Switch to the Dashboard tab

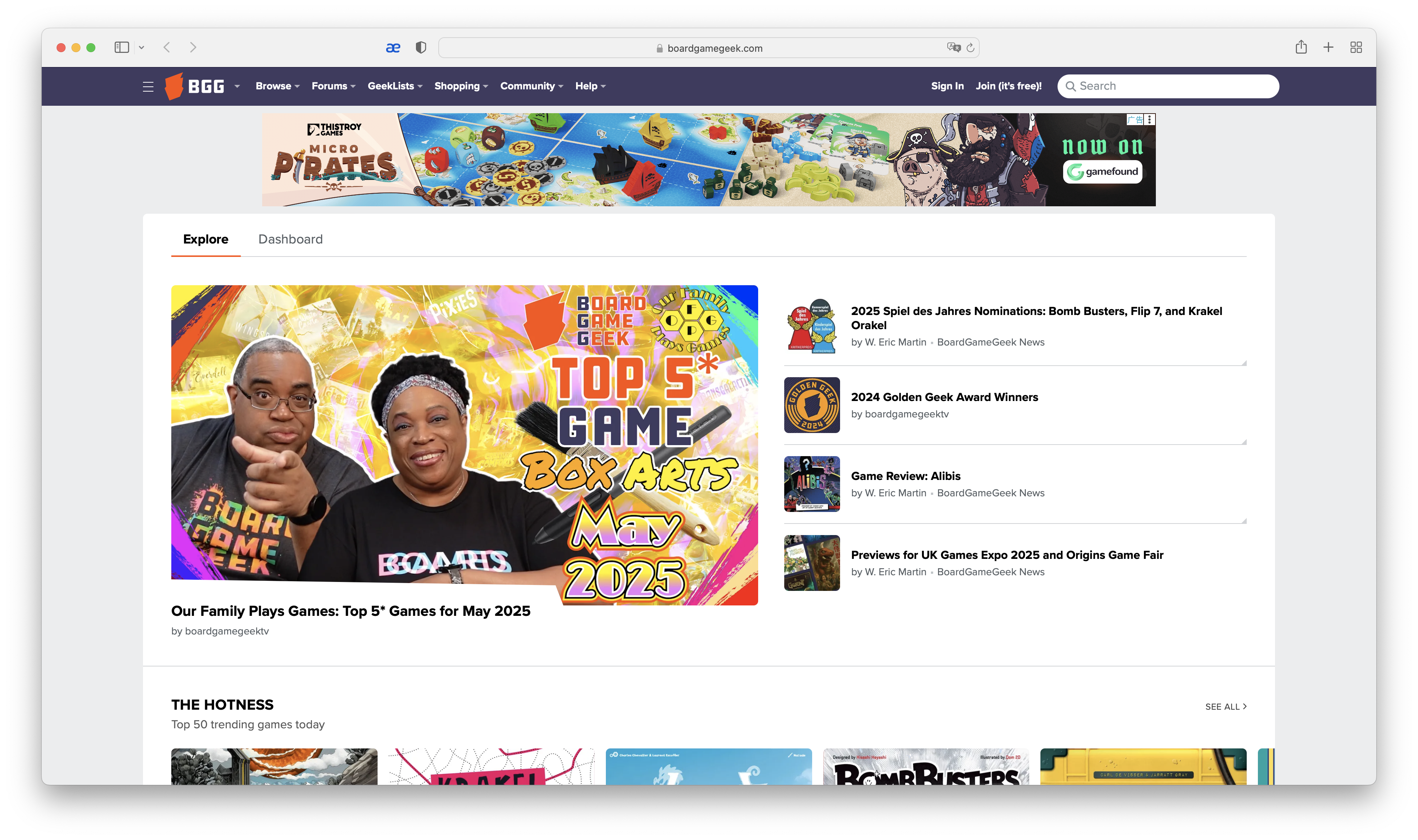coord(290,239)
